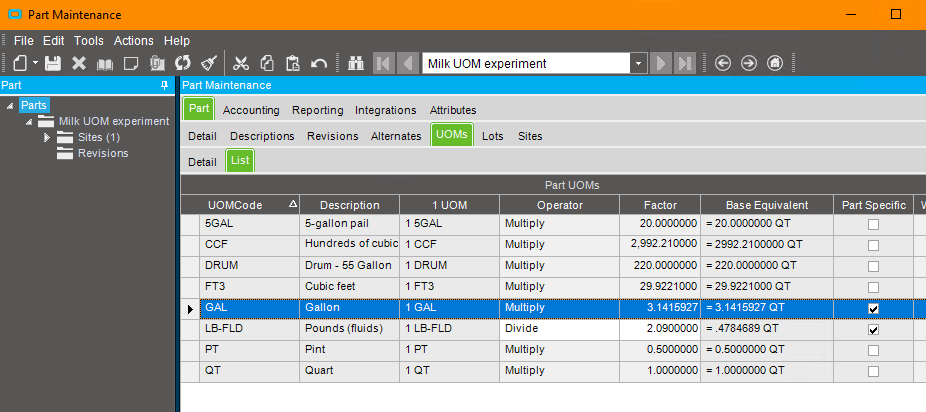Open the Alternates sub-tab

click(x=396, y=136)
